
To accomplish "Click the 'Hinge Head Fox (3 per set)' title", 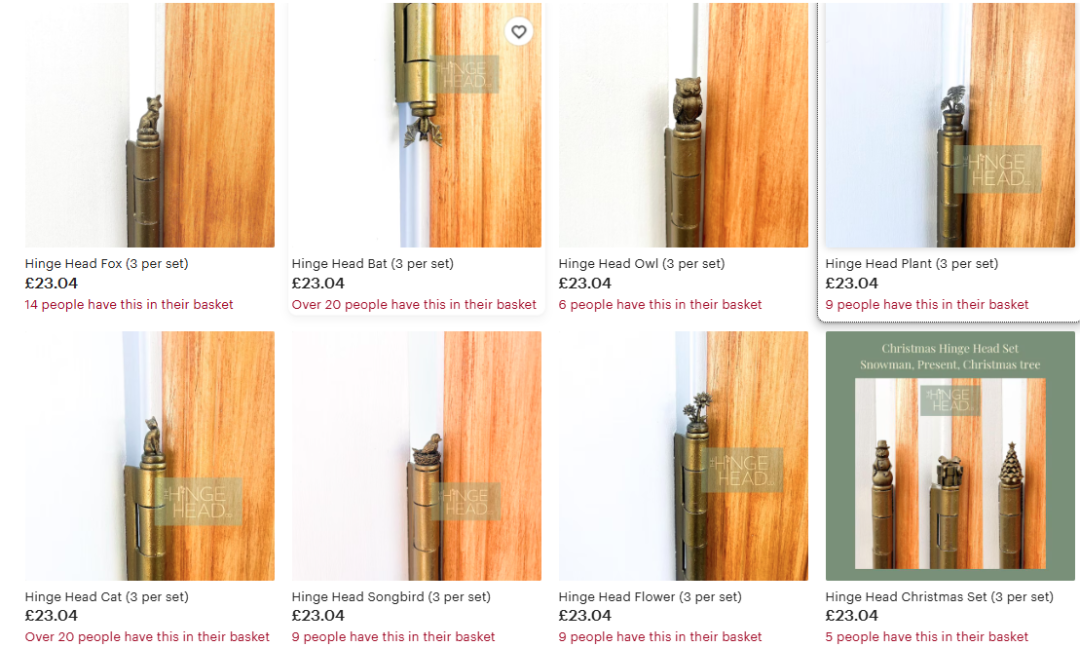I will pyautogui.click(x=107, y=263).
